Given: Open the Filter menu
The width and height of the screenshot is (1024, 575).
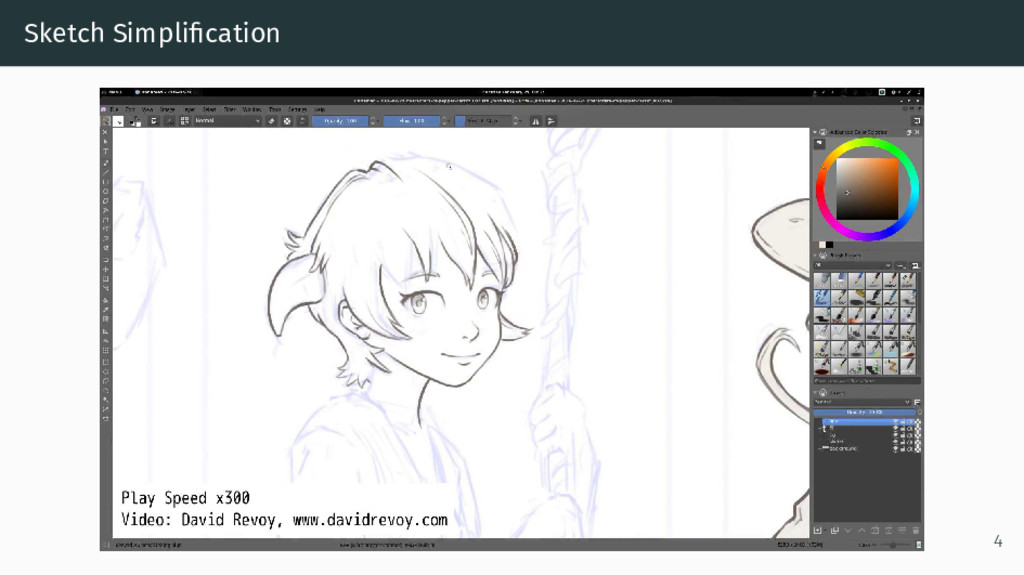Looking at the screenshot, I should (x=229, y=109).
